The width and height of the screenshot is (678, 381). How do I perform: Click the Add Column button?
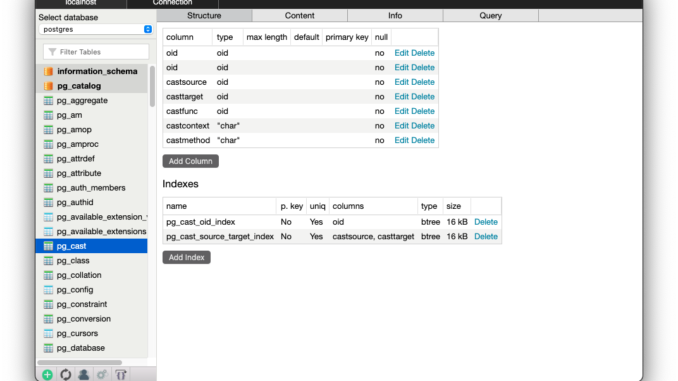pyautogui.click(x=191, y=161)
